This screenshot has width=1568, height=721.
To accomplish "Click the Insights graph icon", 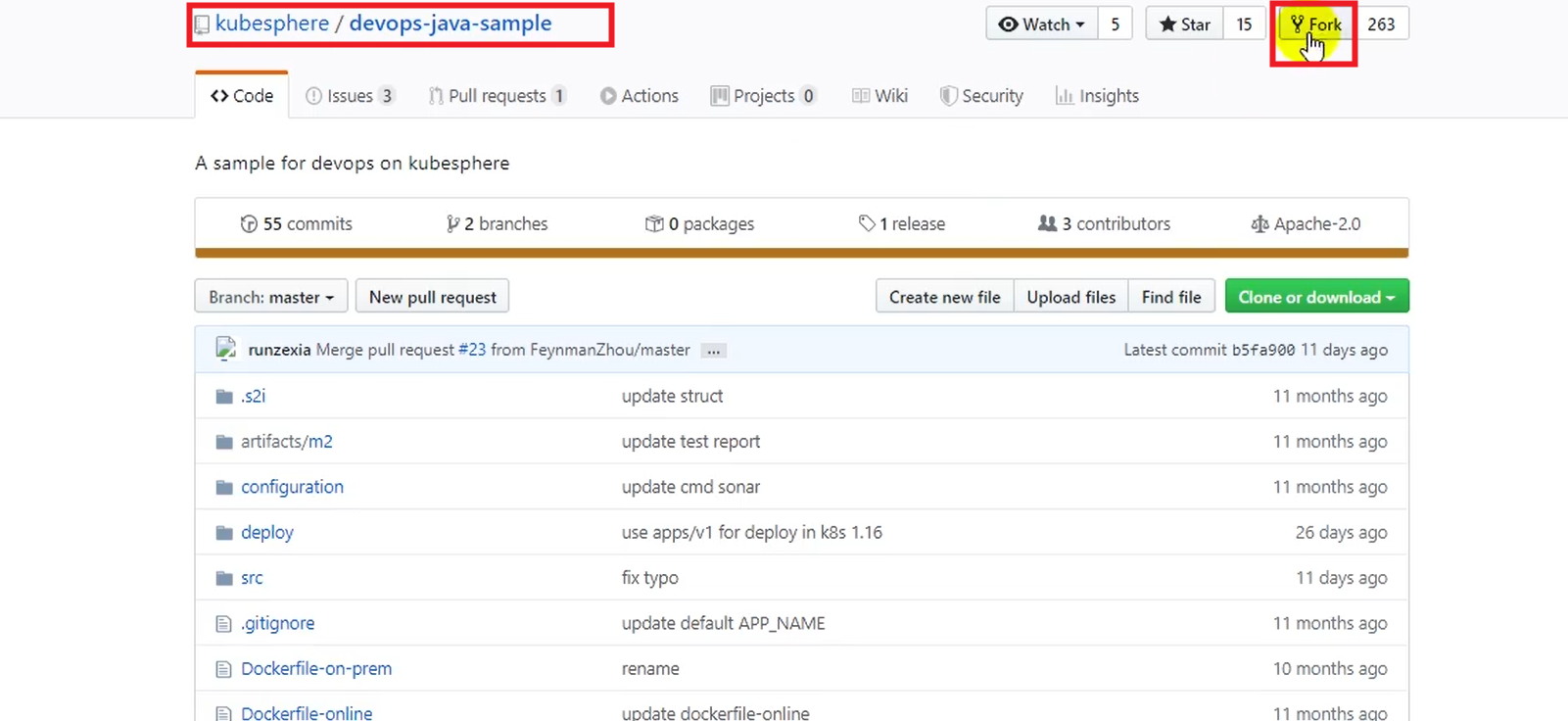I will (1064, 95).
